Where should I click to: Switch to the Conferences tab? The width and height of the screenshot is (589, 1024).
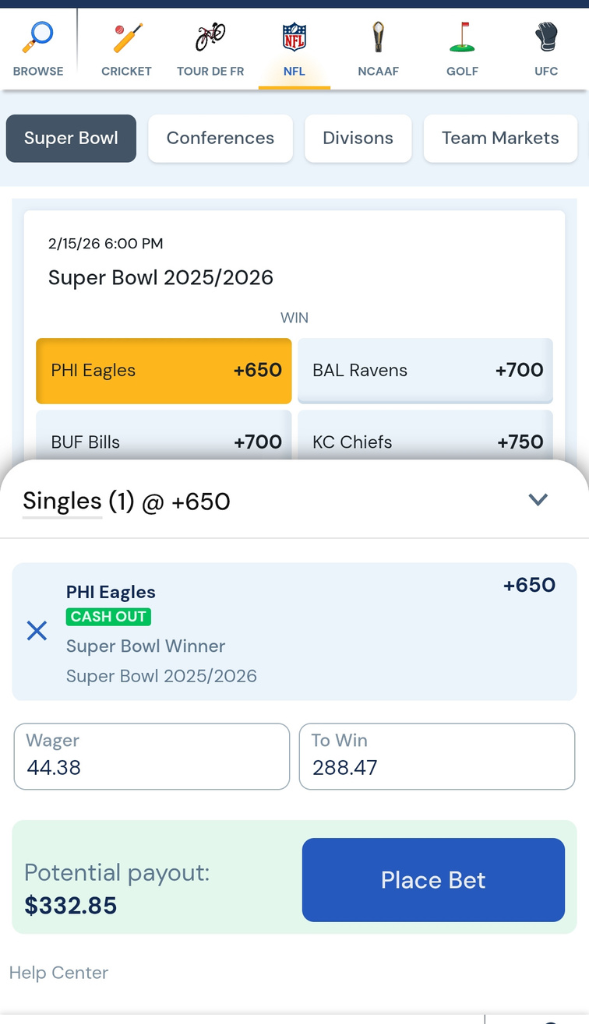pos(221,138)
